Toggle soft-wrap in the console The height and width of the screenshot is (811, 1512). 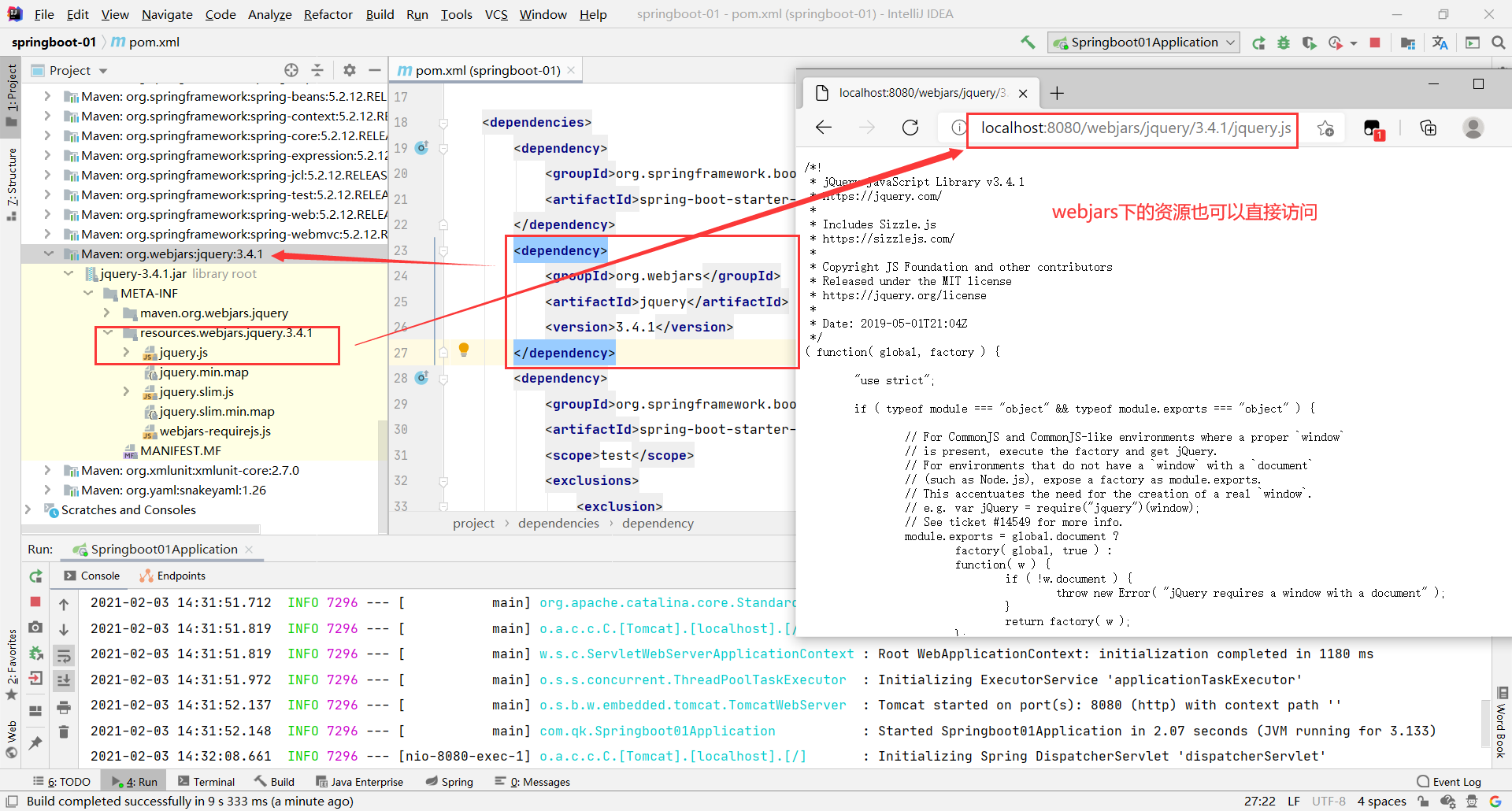pyautogui.click(x=64, y=654)
